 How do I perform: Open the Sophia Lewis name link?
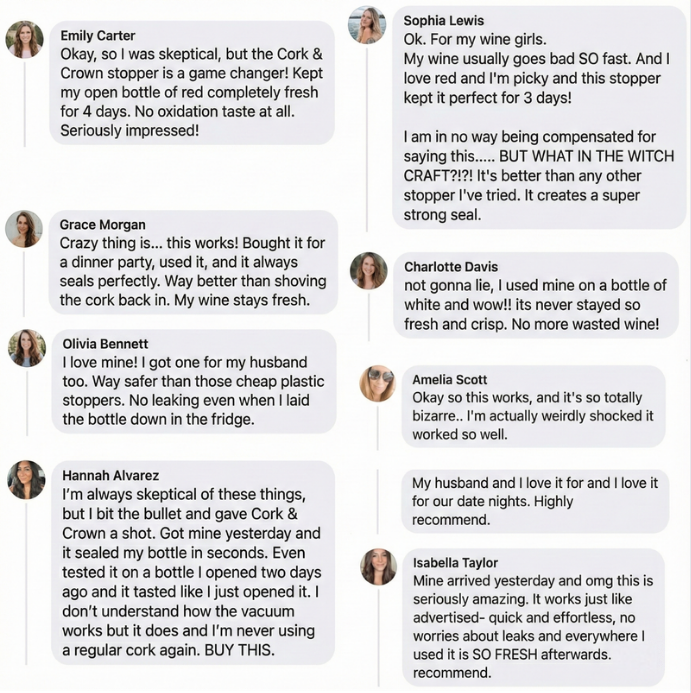(x=444, y=20)
